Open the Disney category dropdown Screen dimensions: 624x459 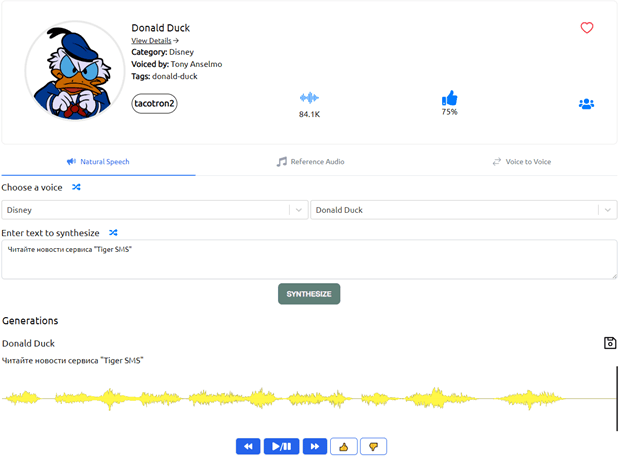tap(297, 210)
